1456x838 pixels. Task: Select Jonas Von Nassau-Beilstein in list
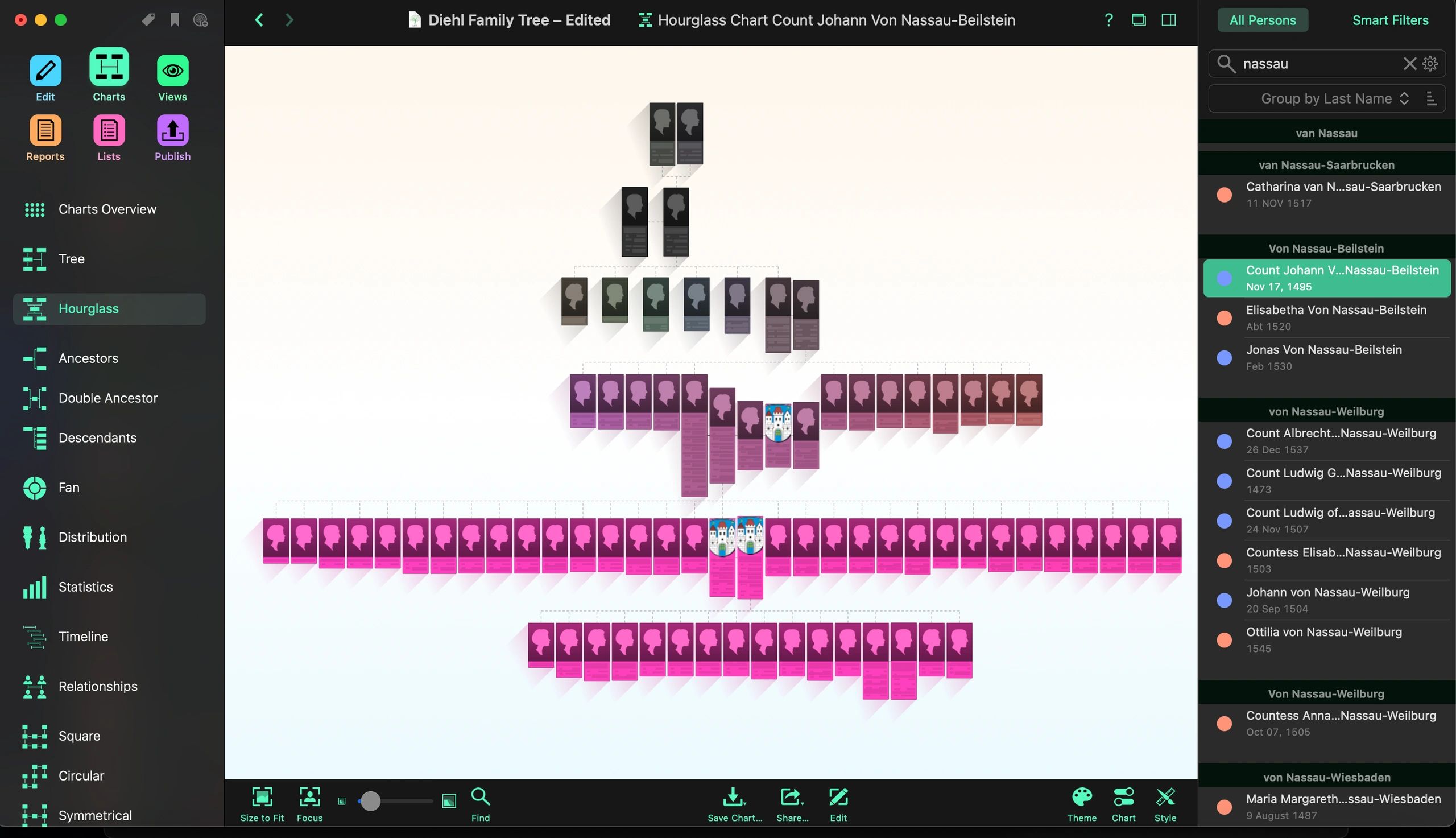pyautogui.click(x=1323, y=357)
